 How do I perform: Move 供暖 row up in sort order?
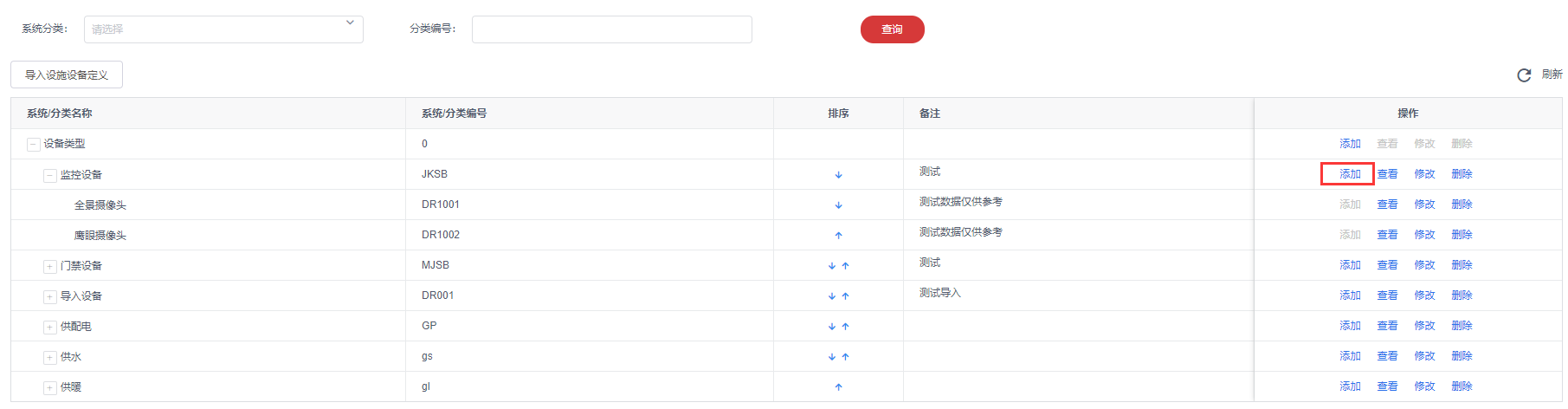[838, 387]
